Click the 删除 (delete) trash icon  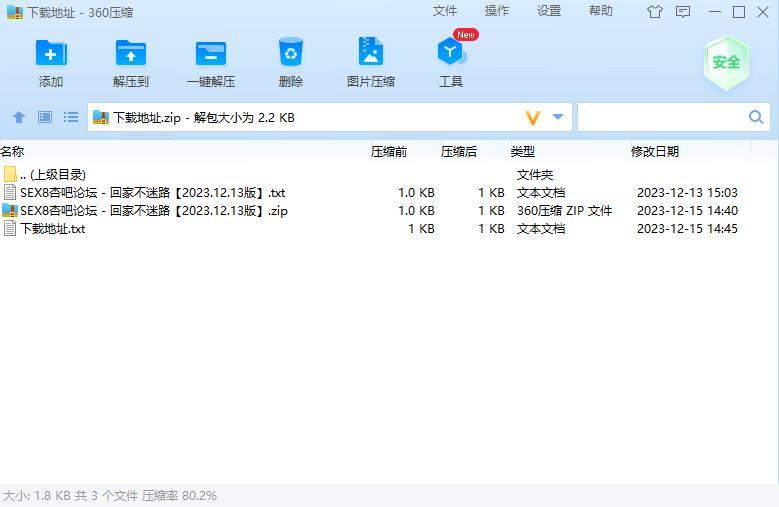(291, 52)
